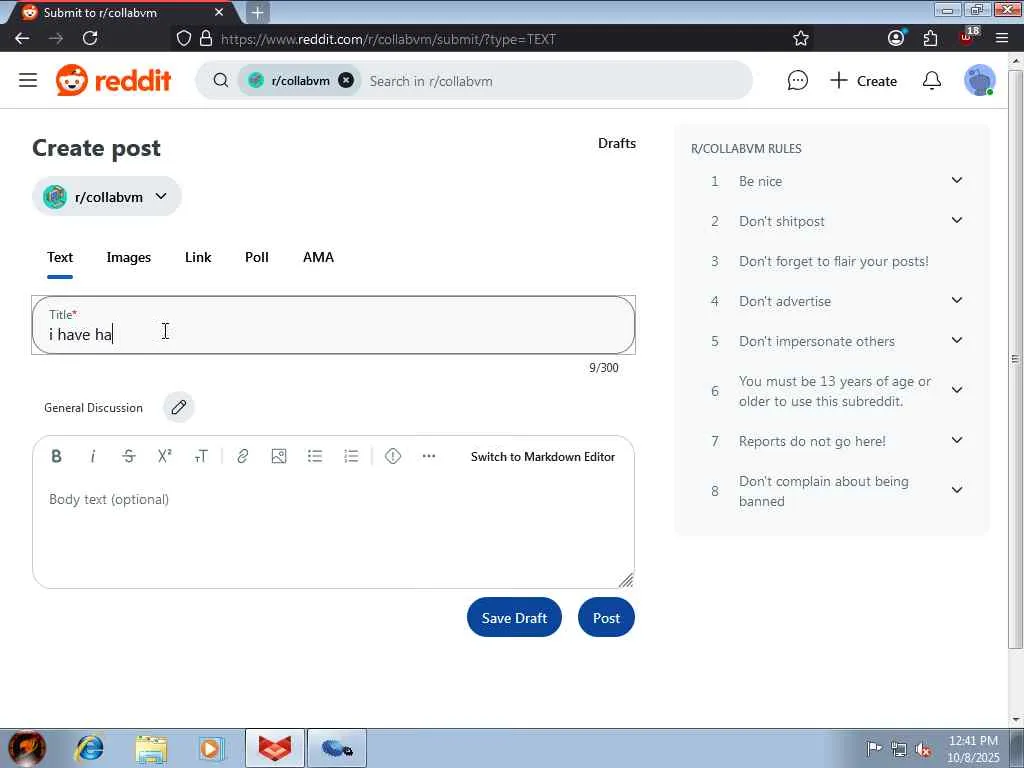Switch to the Link post tab

click(198, 257)
